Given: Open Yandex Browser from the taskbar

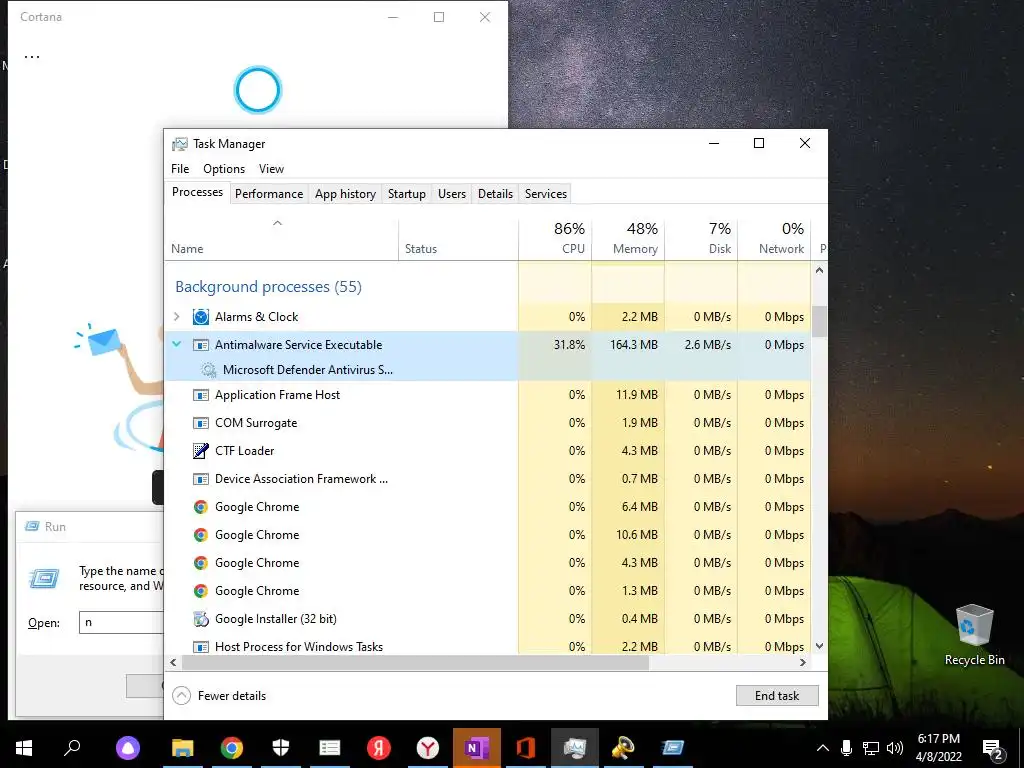Looking at the screenshot, I should [x=428, y=748].
